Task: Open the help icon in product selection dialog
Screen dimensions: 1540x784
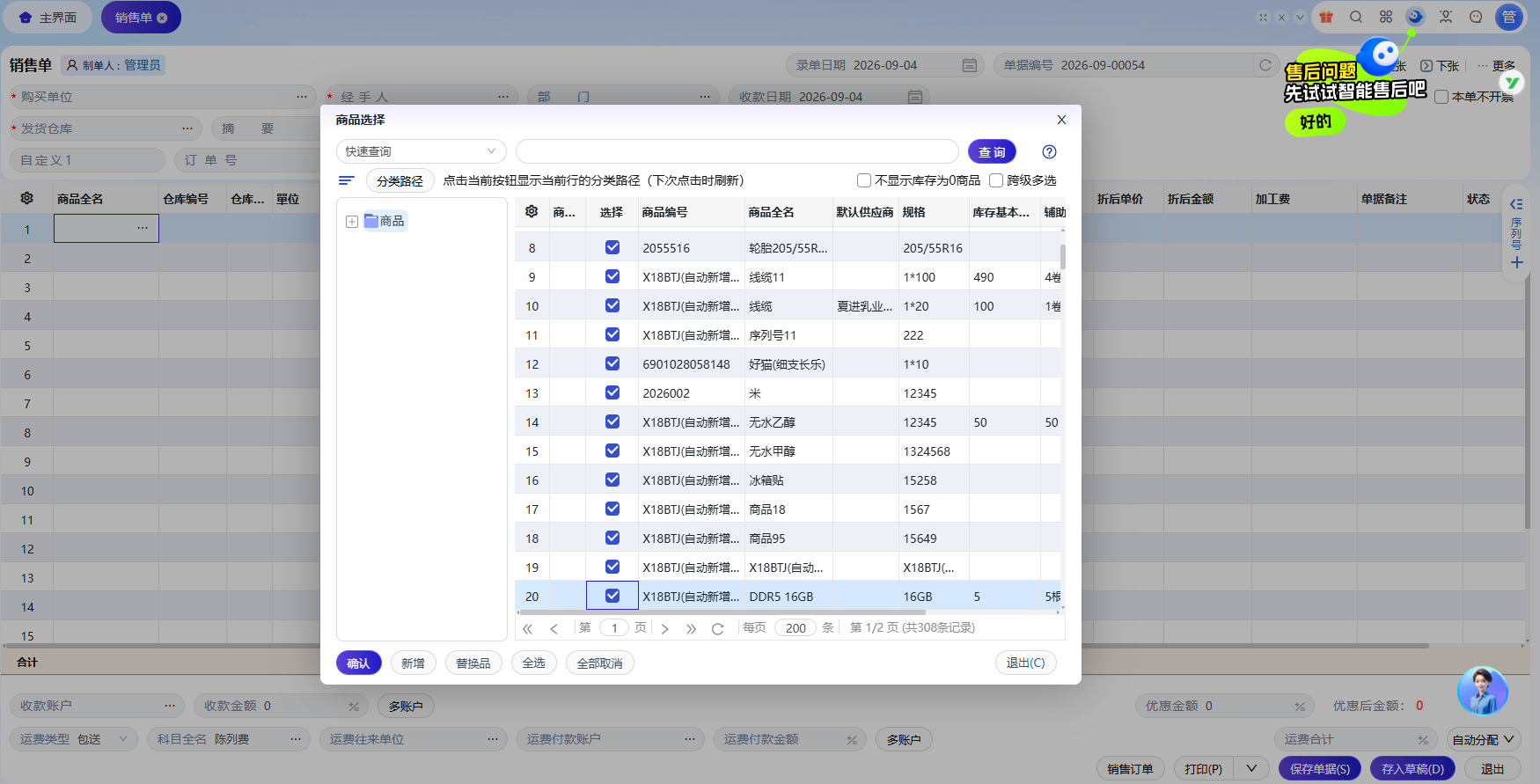Action: tap(1049, 152)
